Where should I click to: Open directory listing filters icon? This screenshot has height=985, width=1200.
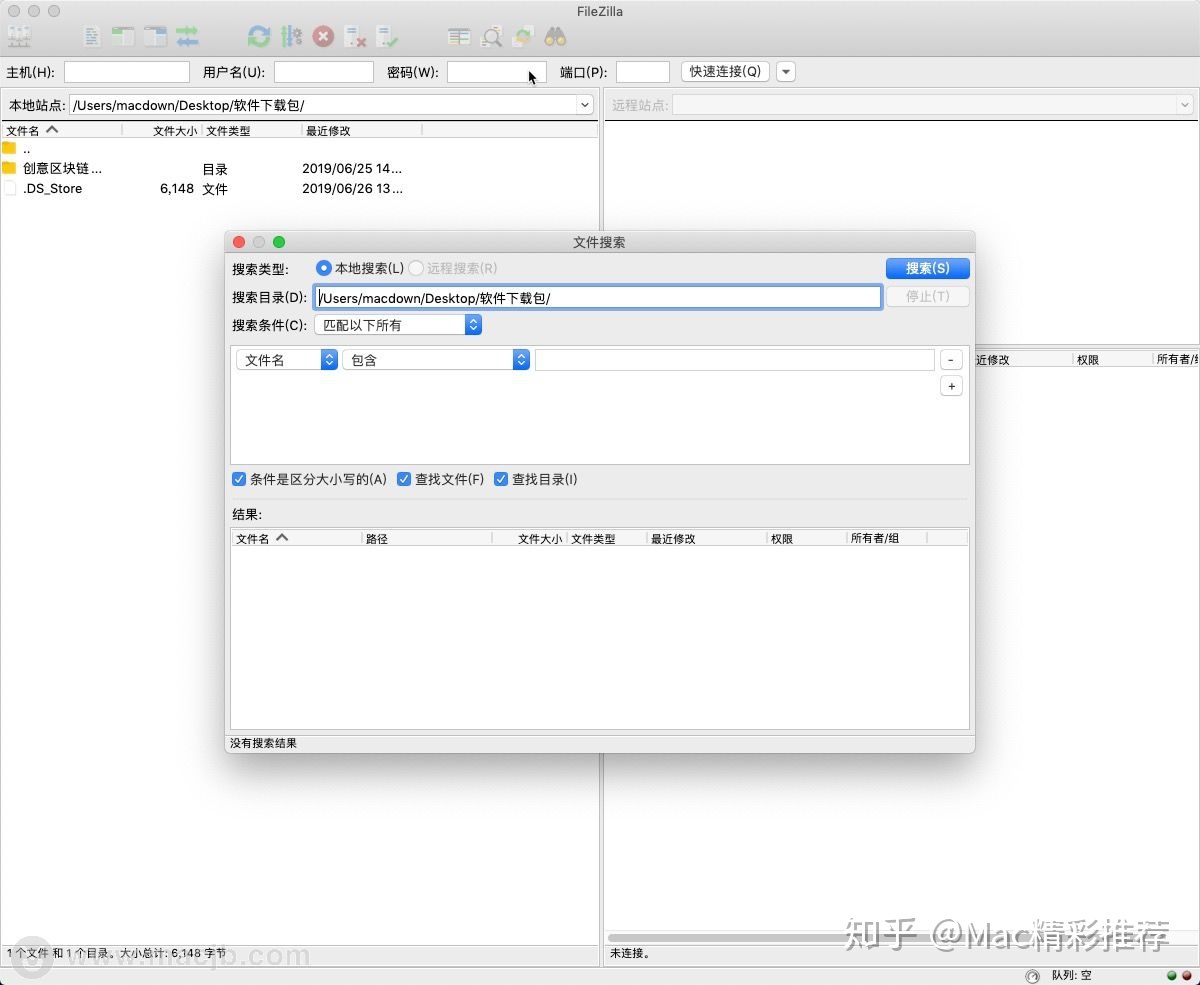(459, 37)
